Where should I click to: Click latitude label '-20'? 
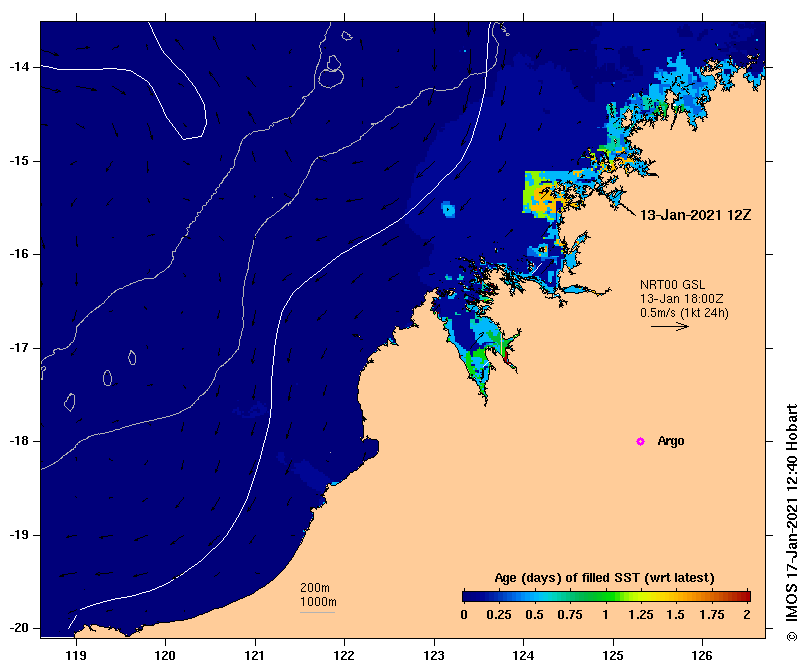[x=19, y=628]
